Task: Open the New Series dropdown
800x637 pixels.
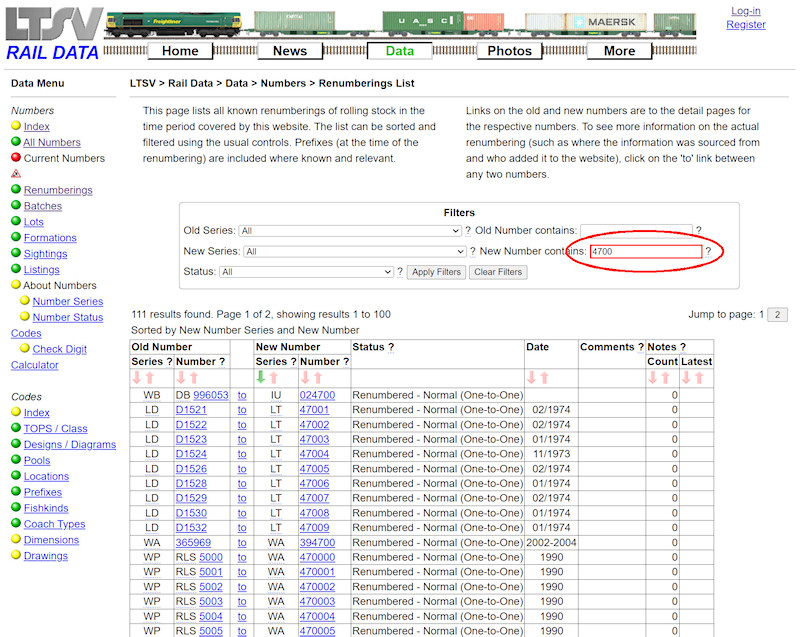Action: click(x=354, y=252)
